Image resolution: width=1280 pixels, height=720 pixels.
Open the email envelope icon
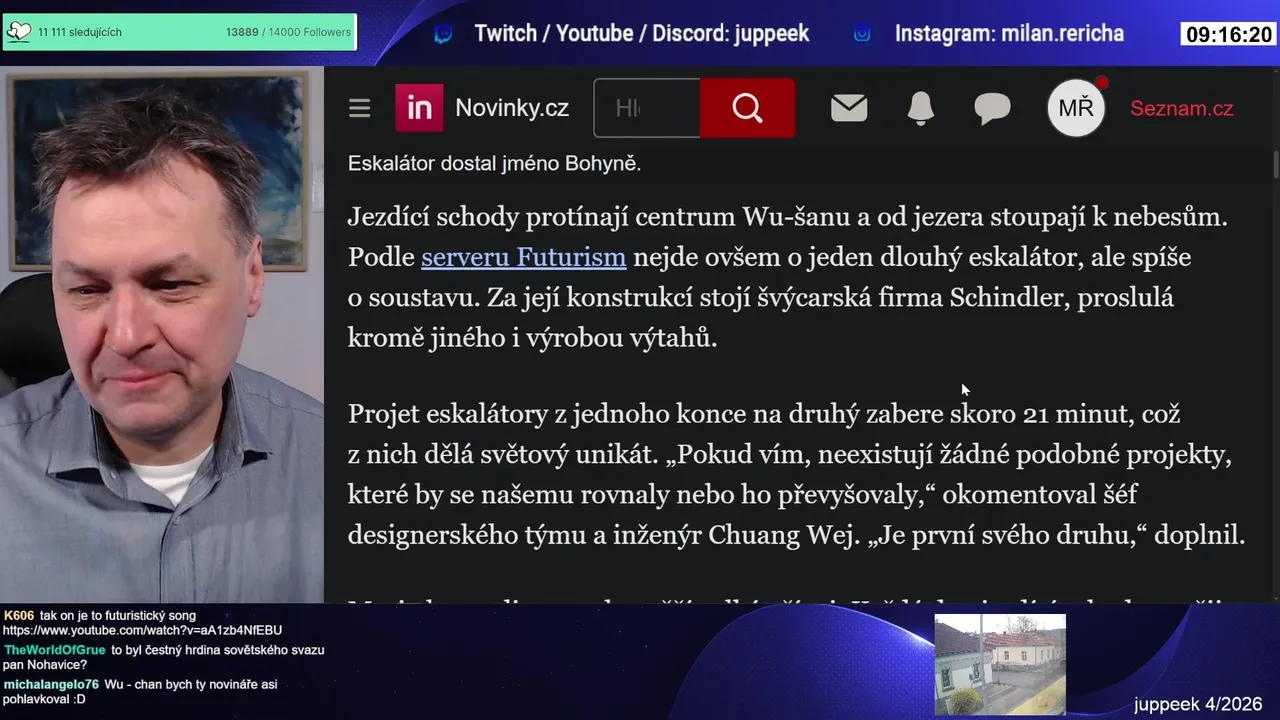tap(849, 108)
